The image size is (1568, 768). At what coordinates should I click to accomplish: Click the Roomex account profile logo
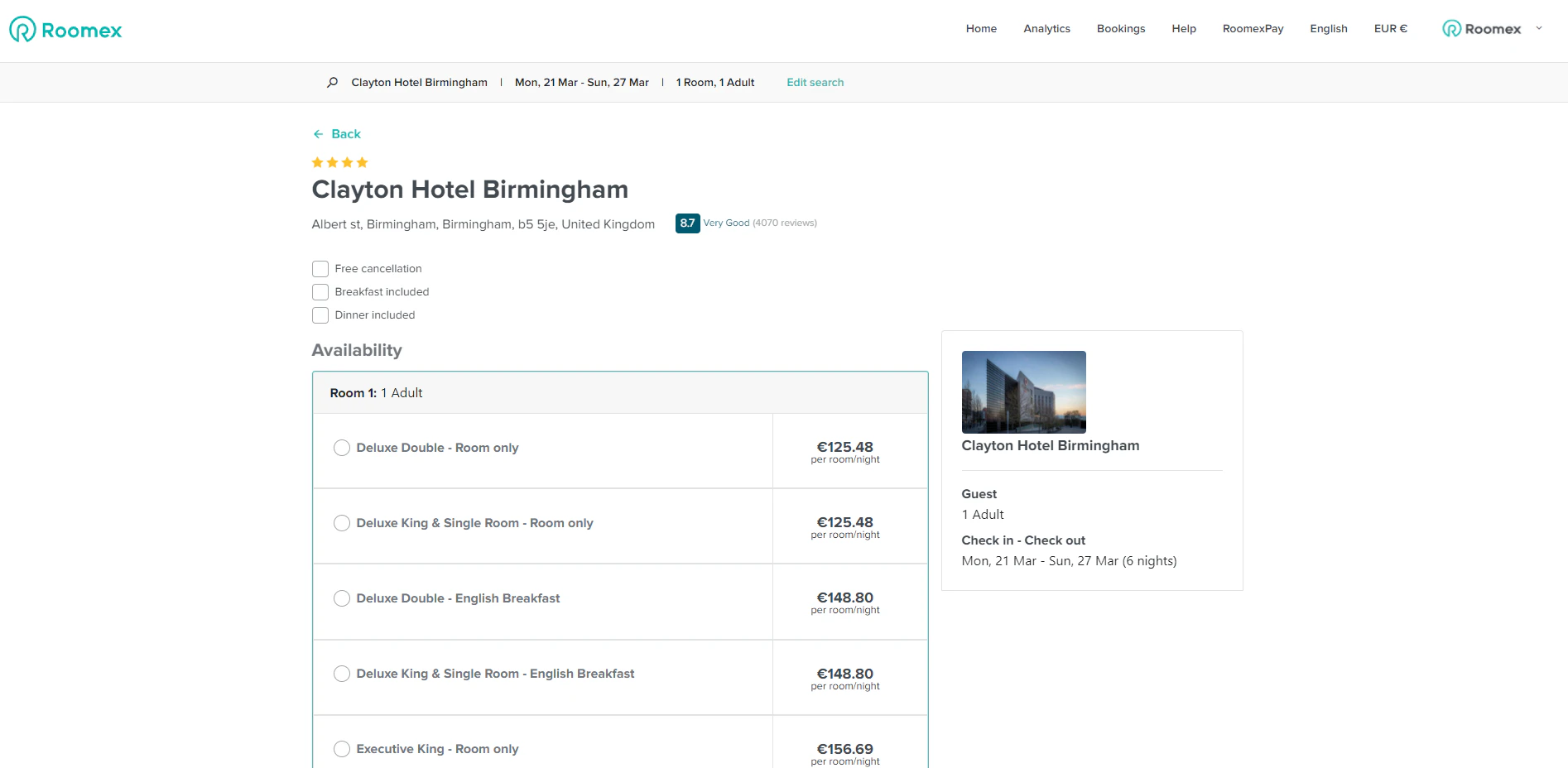coord(1481,29)
